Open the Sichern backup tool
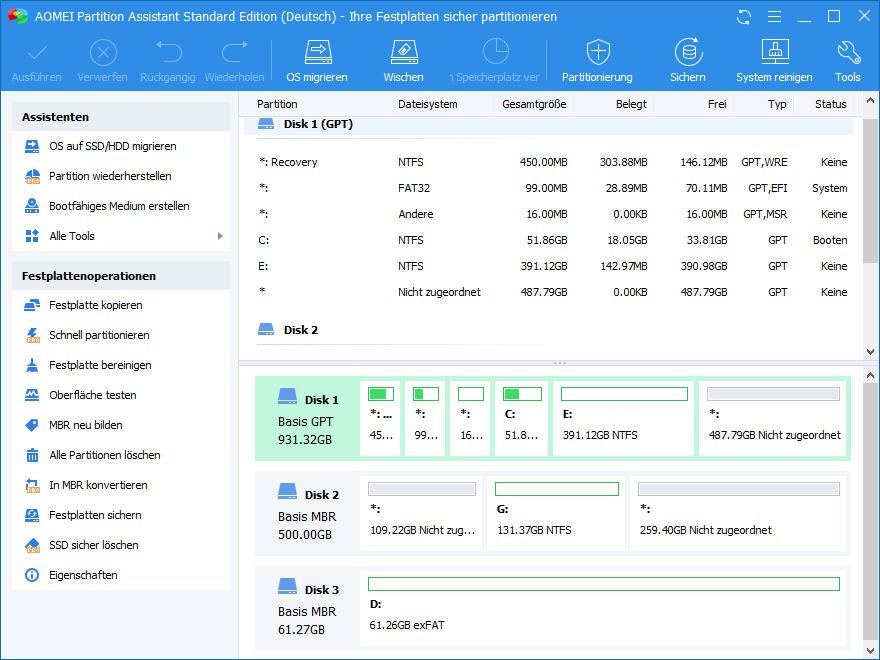This screenshot has height=660, width=880. (687, 60)
